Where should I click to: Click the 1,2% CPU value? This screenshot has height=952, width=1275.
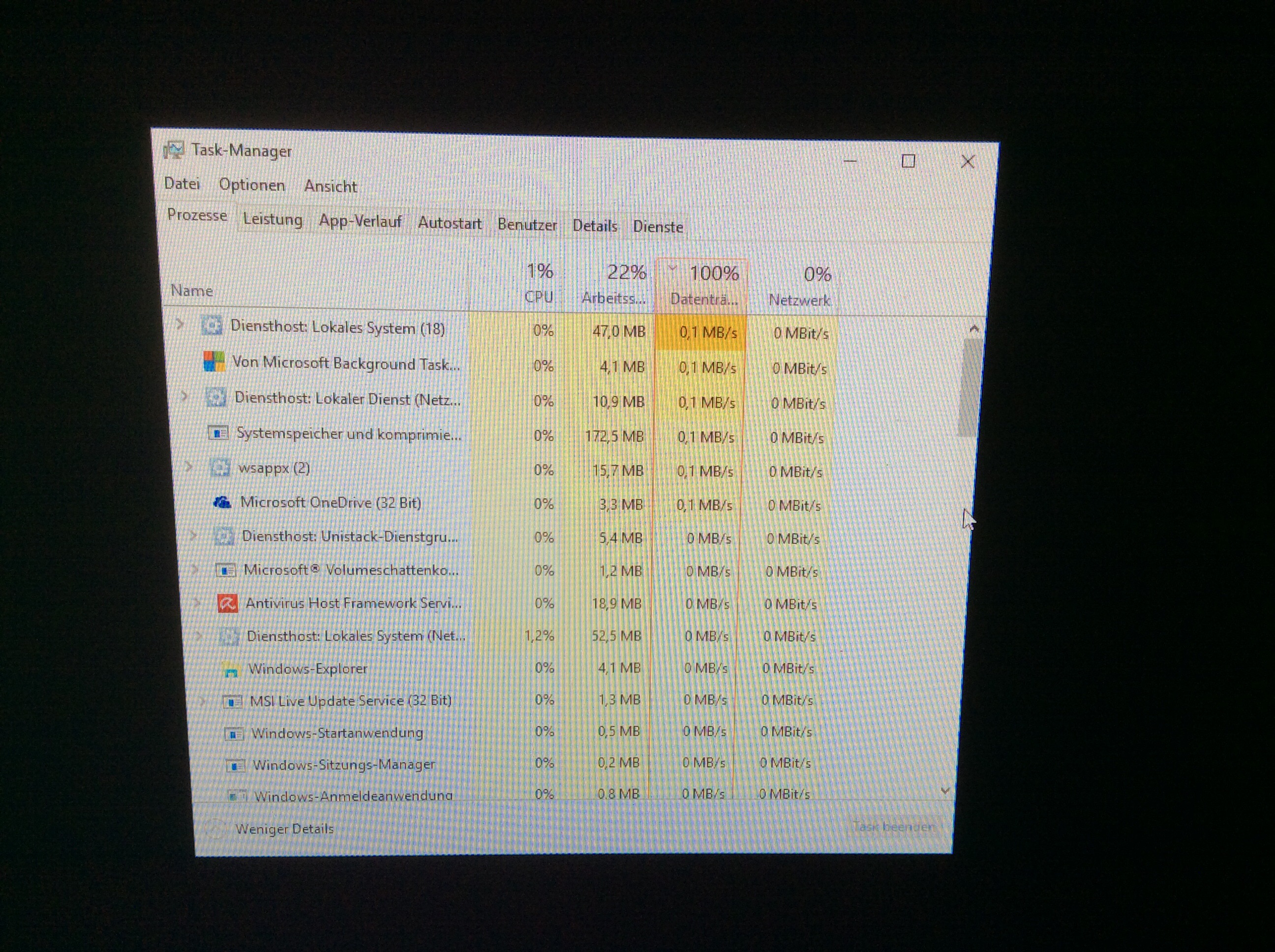pyautogui.click(x=540, y=636)
